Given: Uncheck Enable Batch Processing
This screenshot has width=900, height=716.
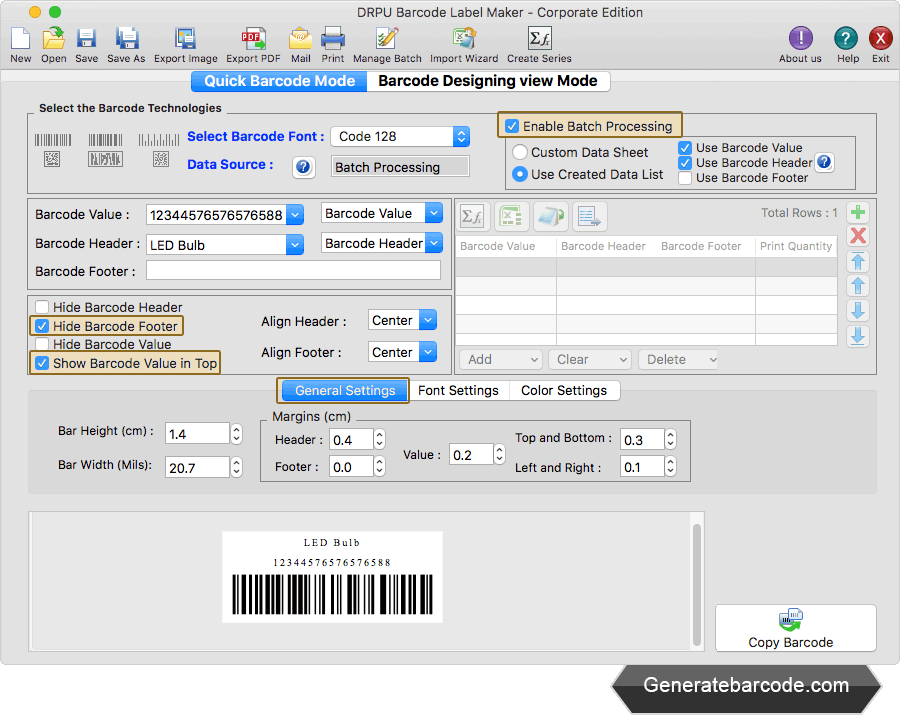Looking at the screenshot, I should (x=511, y=126).
